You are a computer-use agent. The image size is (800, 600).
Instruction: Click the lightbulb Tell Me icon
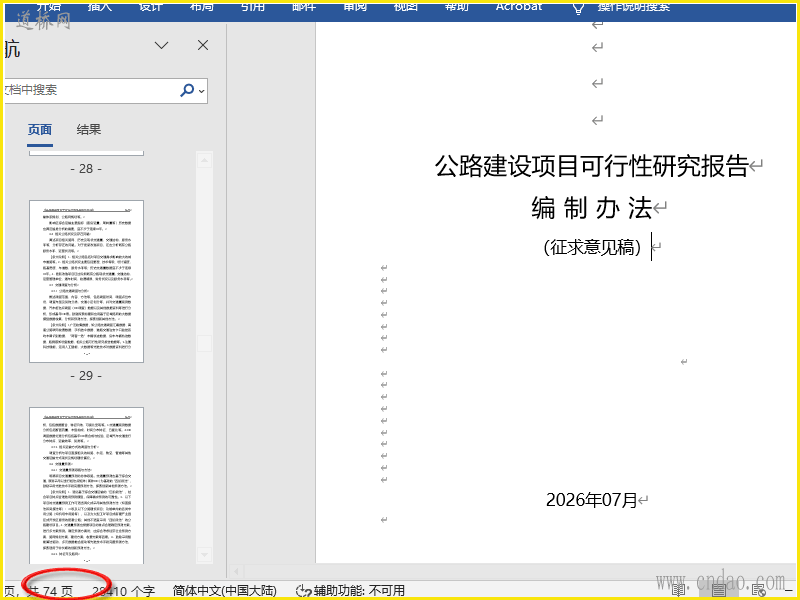pyautogui.click(x=578, y=8)
